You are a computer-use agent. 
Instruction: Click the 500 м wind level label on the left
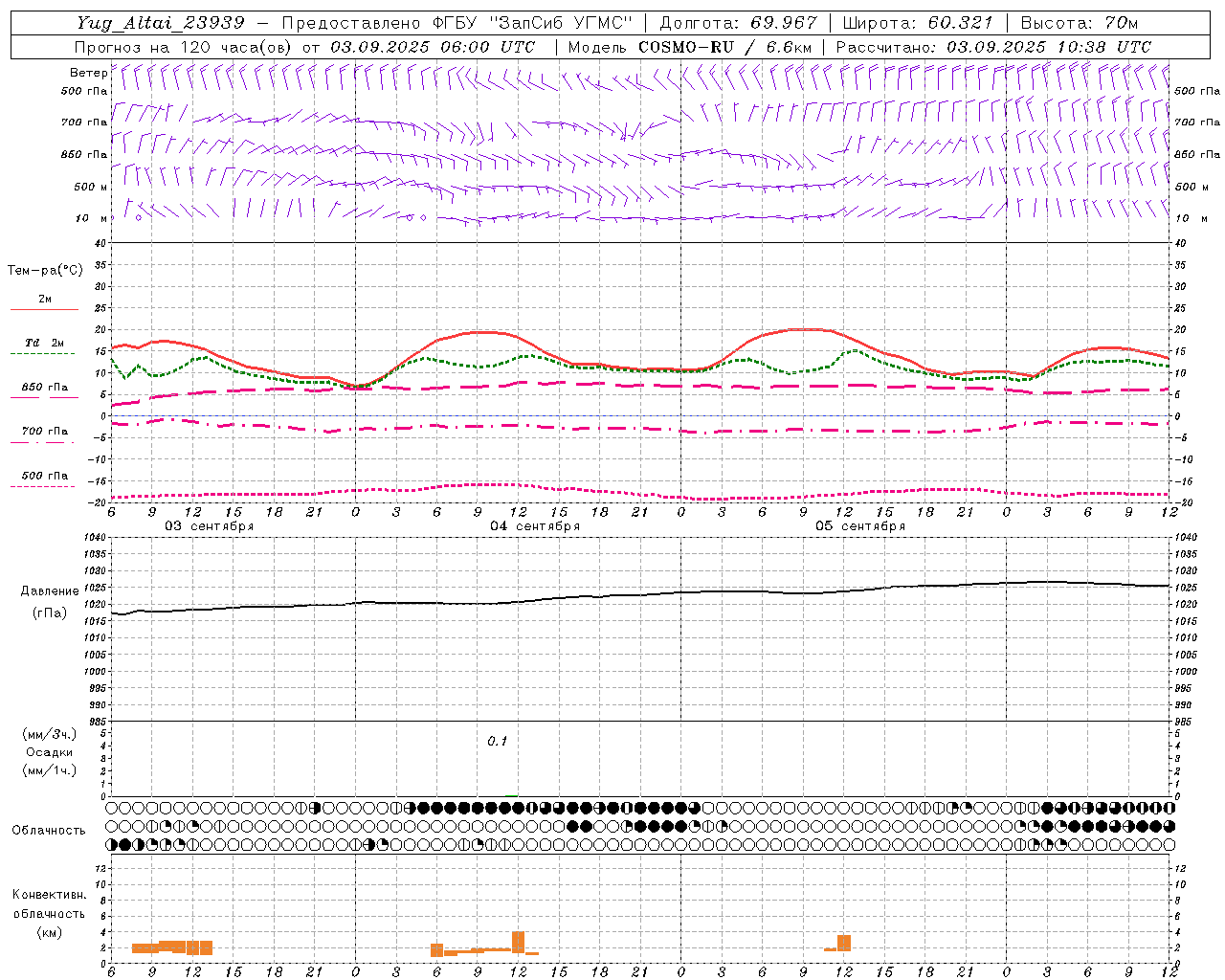tap(91, 187)
